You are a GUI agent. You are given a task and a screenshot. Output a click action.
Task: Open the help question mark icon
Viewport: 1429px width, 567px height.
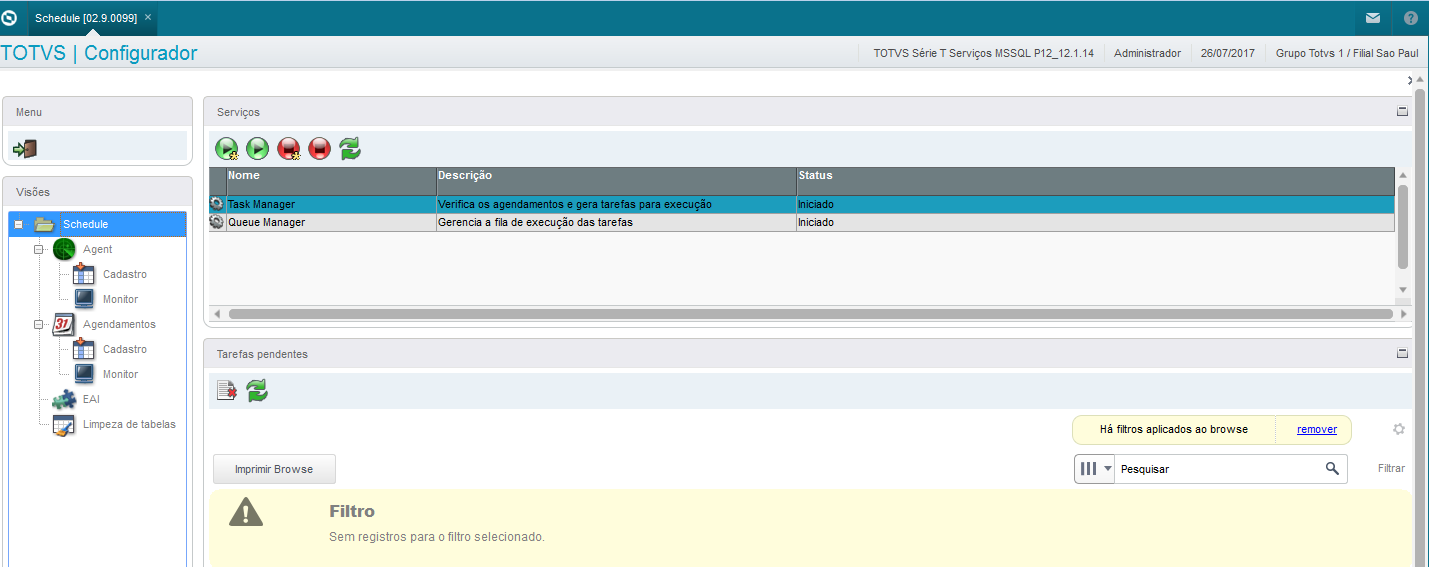pyautogui.click(x=1411, y=18)
